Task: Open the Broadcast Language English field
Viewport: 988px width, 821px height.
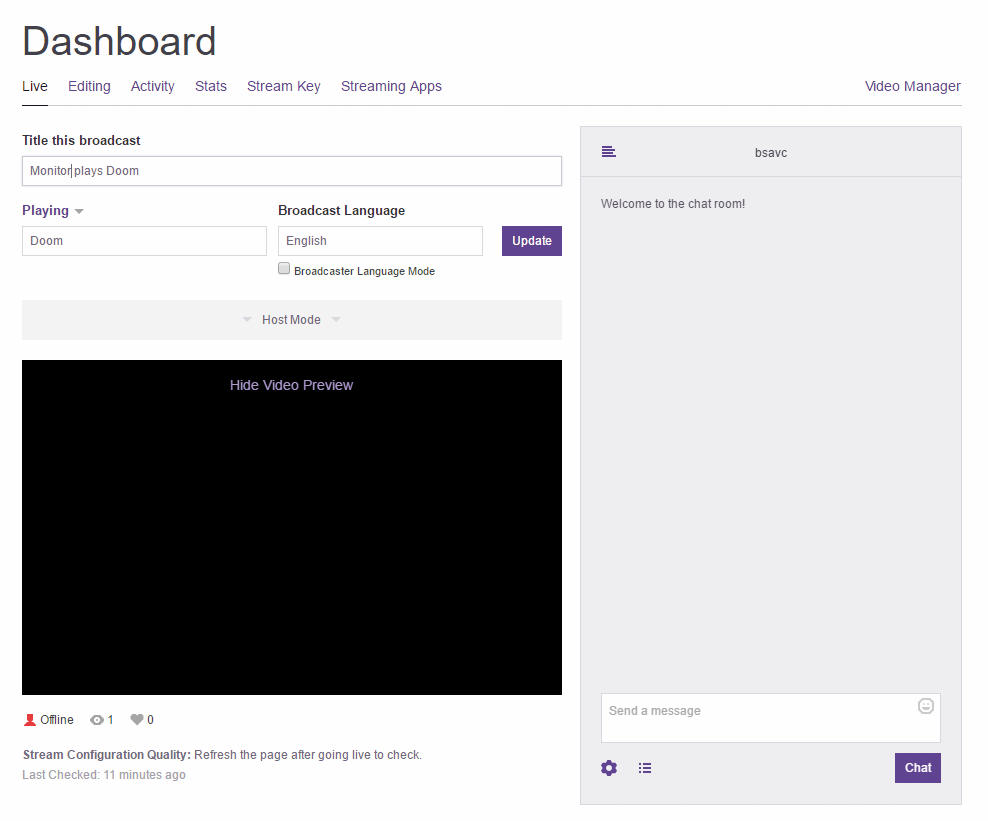Action: pyautogui.click(x=380, y=241)
